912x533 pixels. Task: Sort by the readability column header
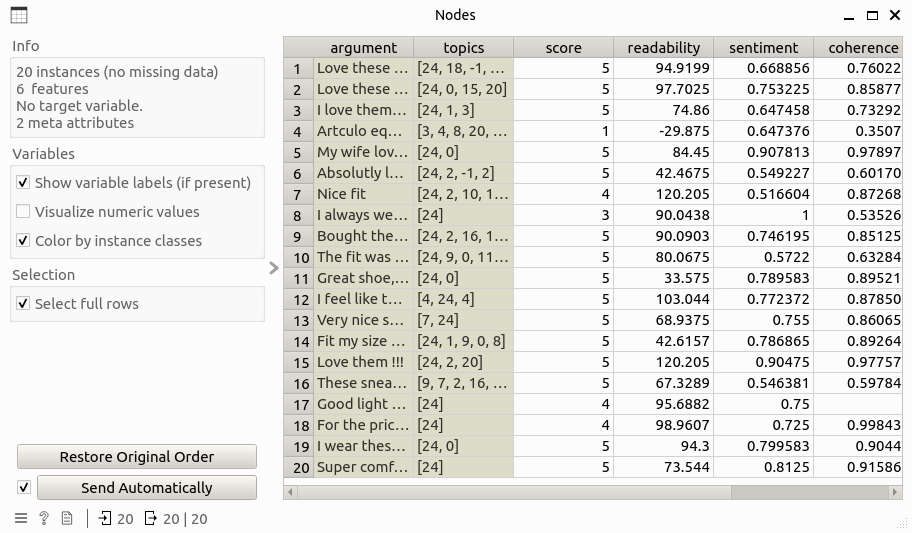[664, 48]
